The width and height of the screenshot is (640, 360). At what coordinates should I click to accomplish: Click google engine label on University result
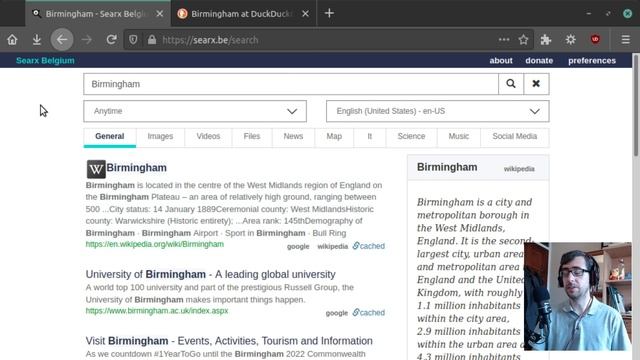[337, 313]
